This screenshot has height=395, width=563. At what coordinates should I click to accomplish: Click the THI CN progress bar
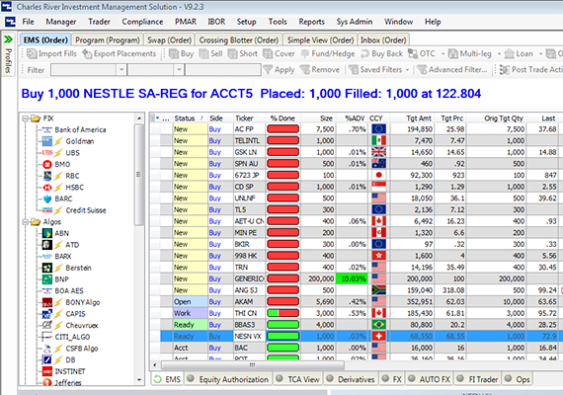tap(283, 313)
